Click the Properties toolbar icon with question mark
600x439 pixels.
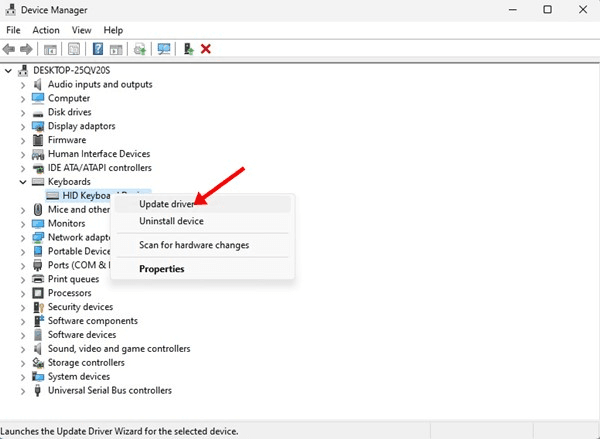tap(98, 49)
